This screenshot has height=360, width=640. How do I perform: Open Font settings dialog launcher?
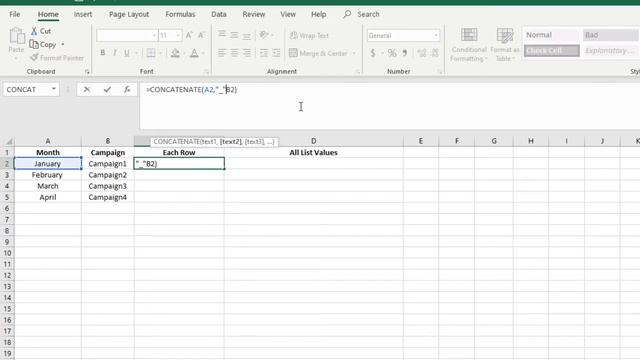click(207, 72)
